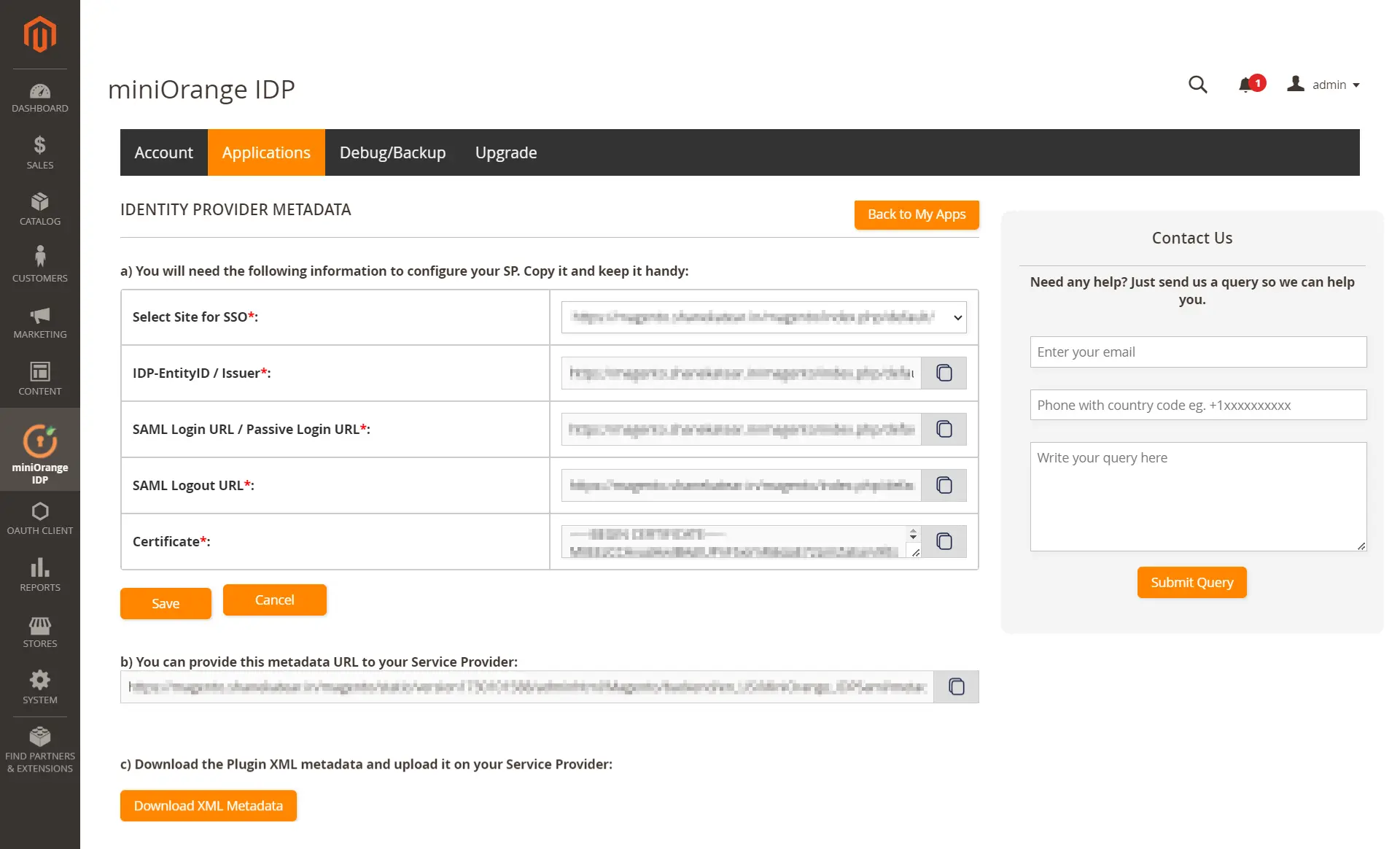Click the miniOrange IDP page title
Image resolution: width=1400 pixels, height=849 pixels.
click(201, 89)
